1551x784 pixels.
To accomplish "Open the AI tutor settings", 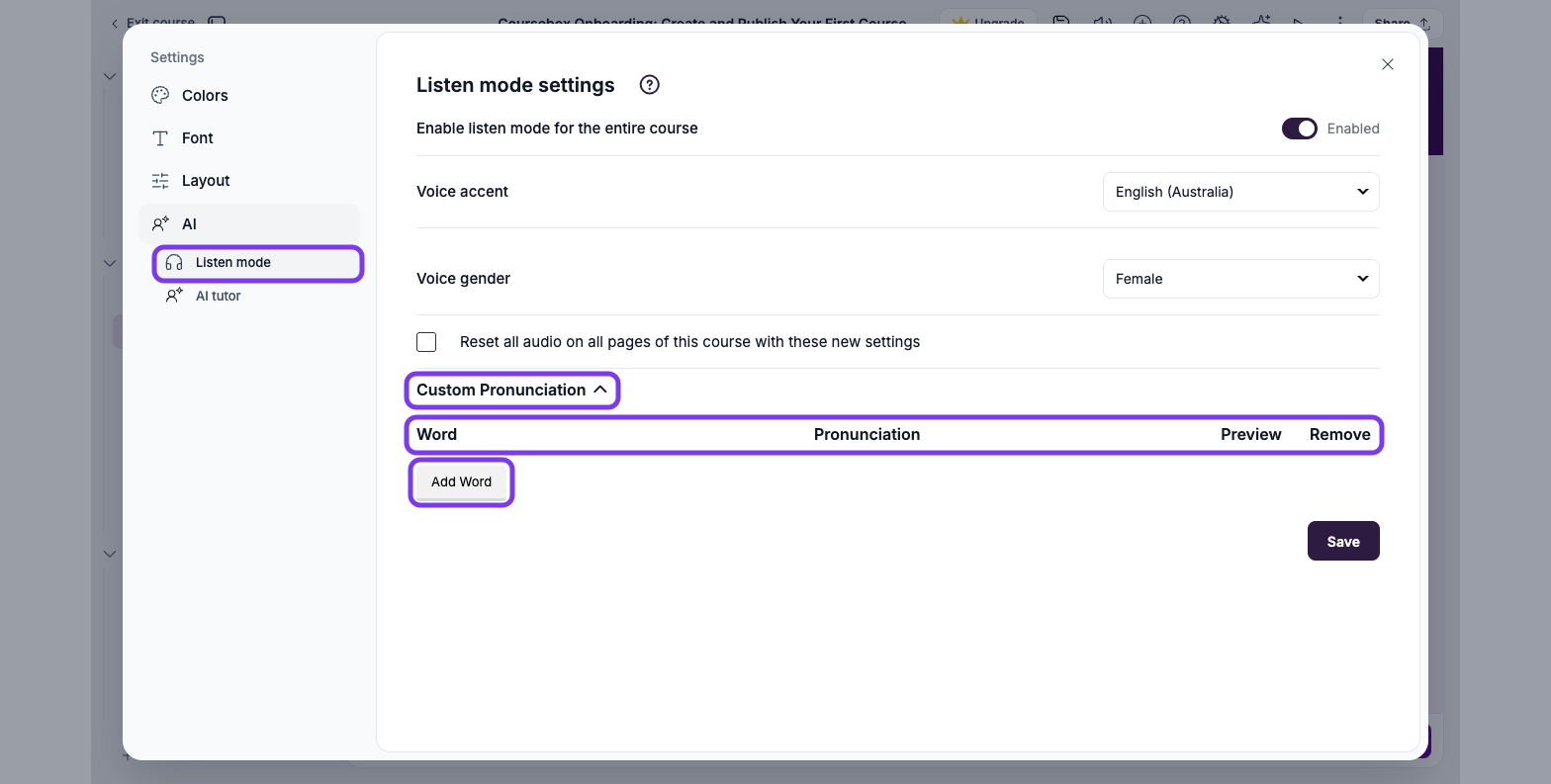I will coord(258,296).
